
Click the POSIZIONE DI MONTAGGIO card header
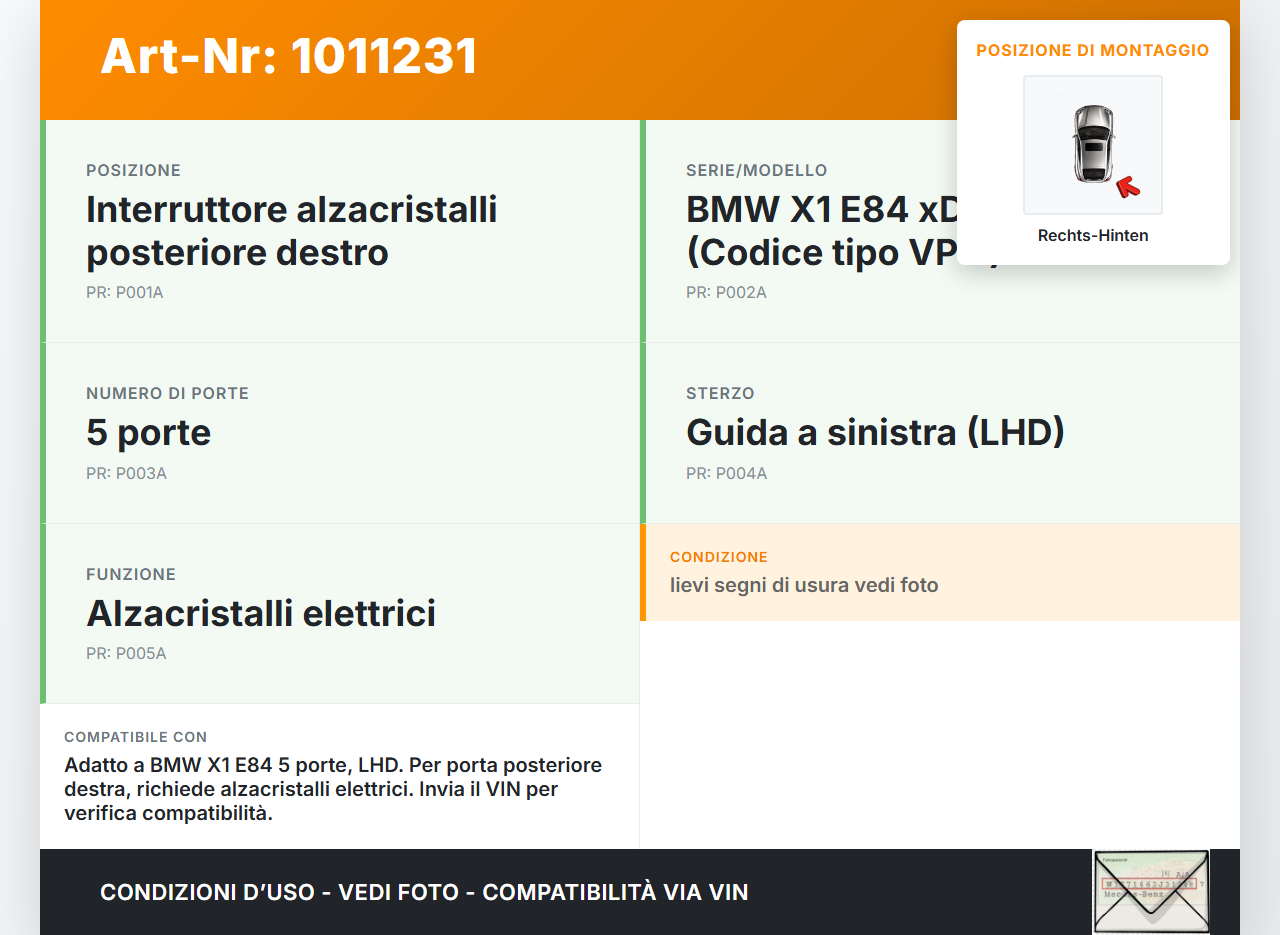pos(1092,50)
